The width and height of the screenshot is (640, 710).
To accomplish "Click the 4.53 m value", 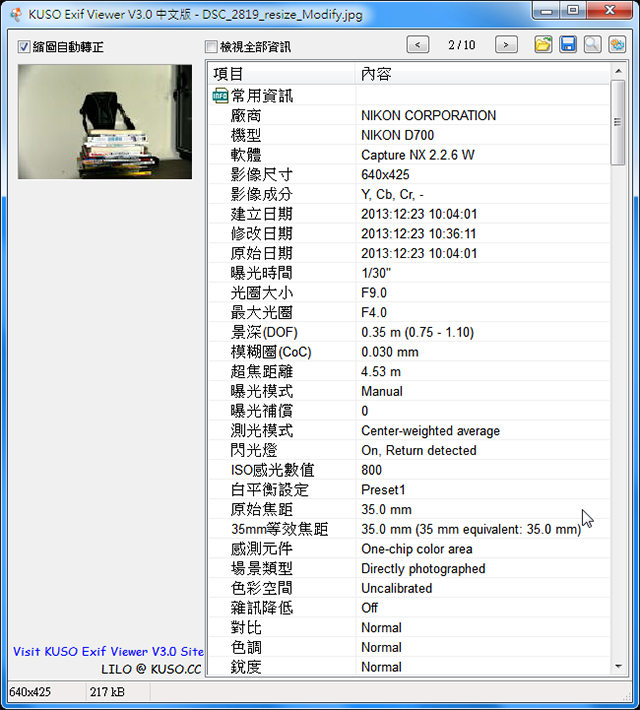I will pyautogui.click(x=381, y=371).
